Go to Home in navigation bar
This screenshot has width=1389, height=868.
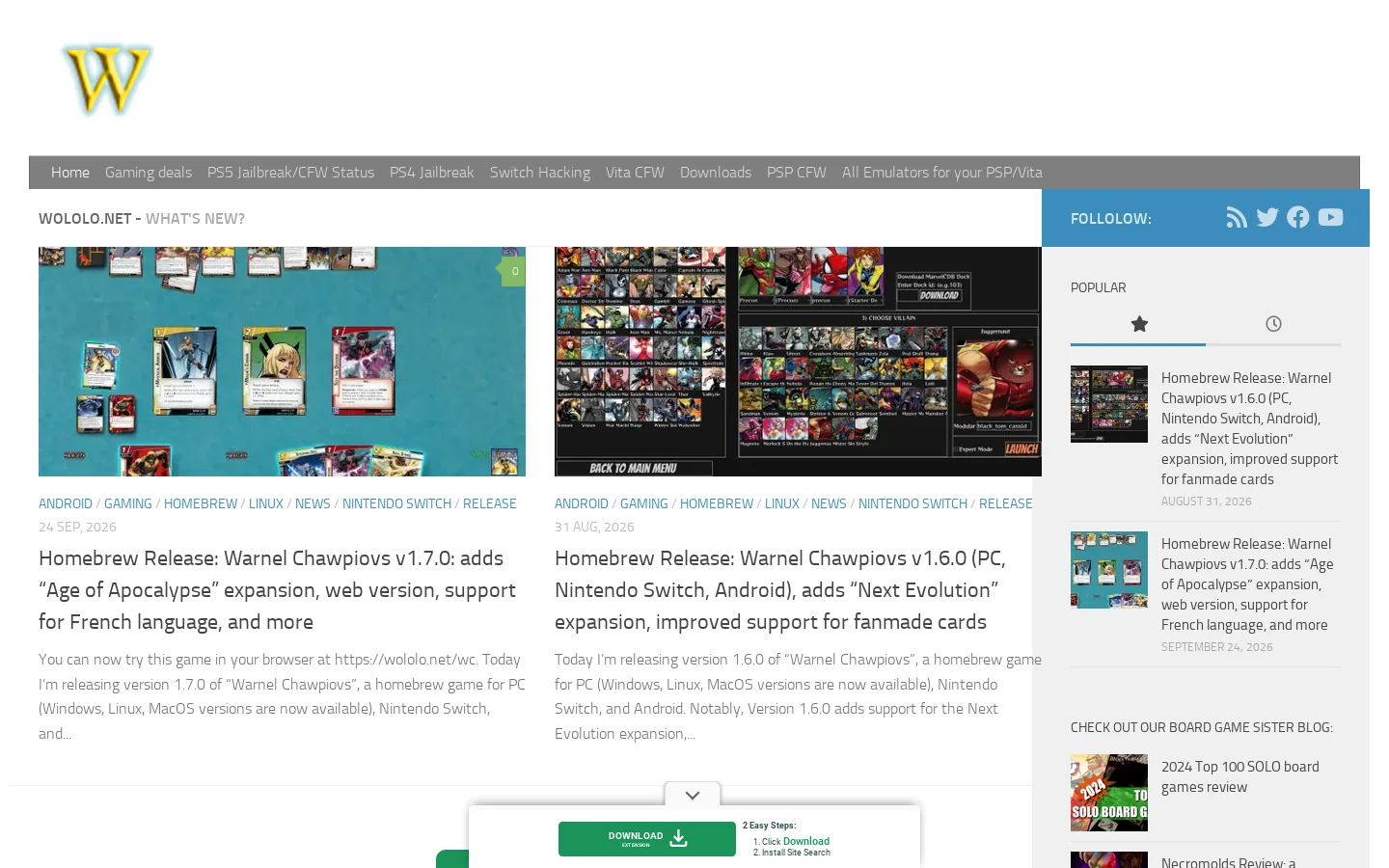tap(70, 173)
